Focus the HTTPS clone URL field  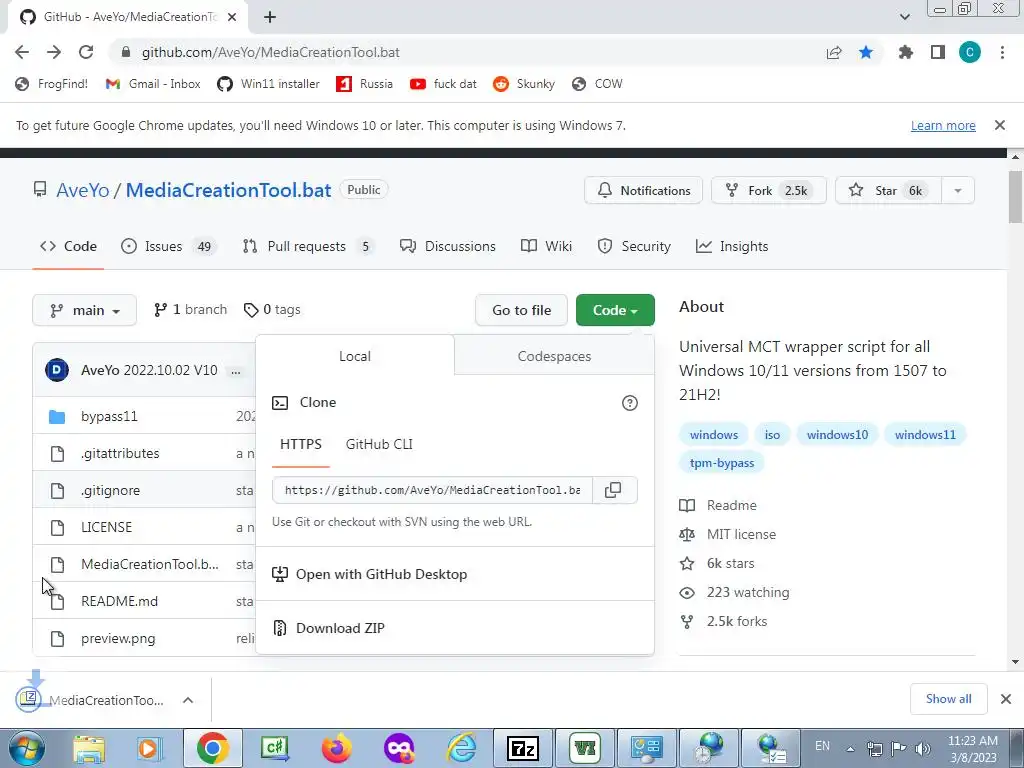(432, 490)
